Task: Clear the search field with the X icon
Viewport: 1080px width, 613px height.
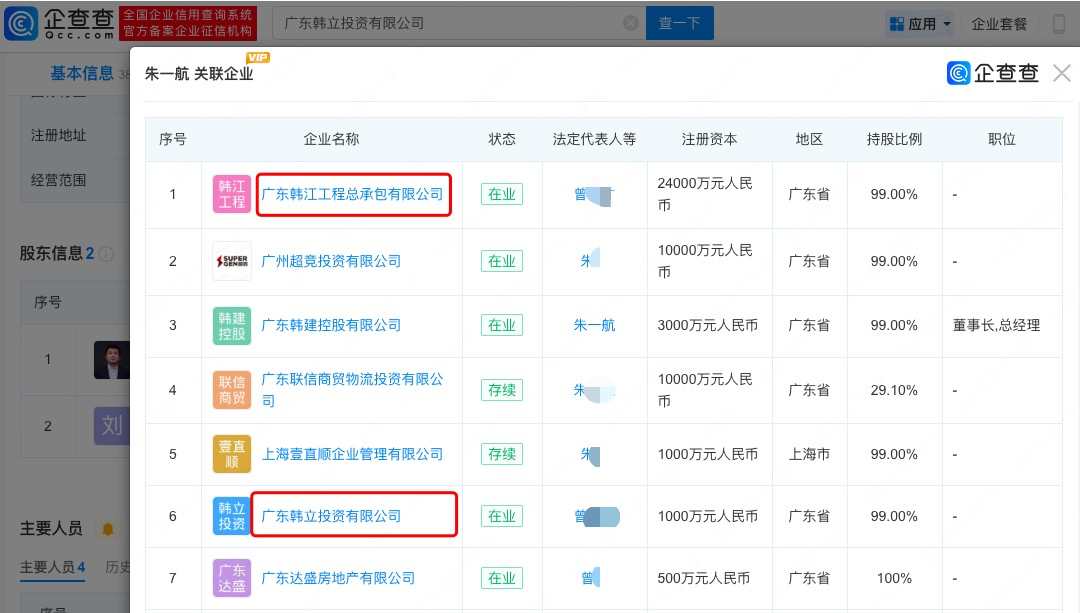Action: coord(630,23)
